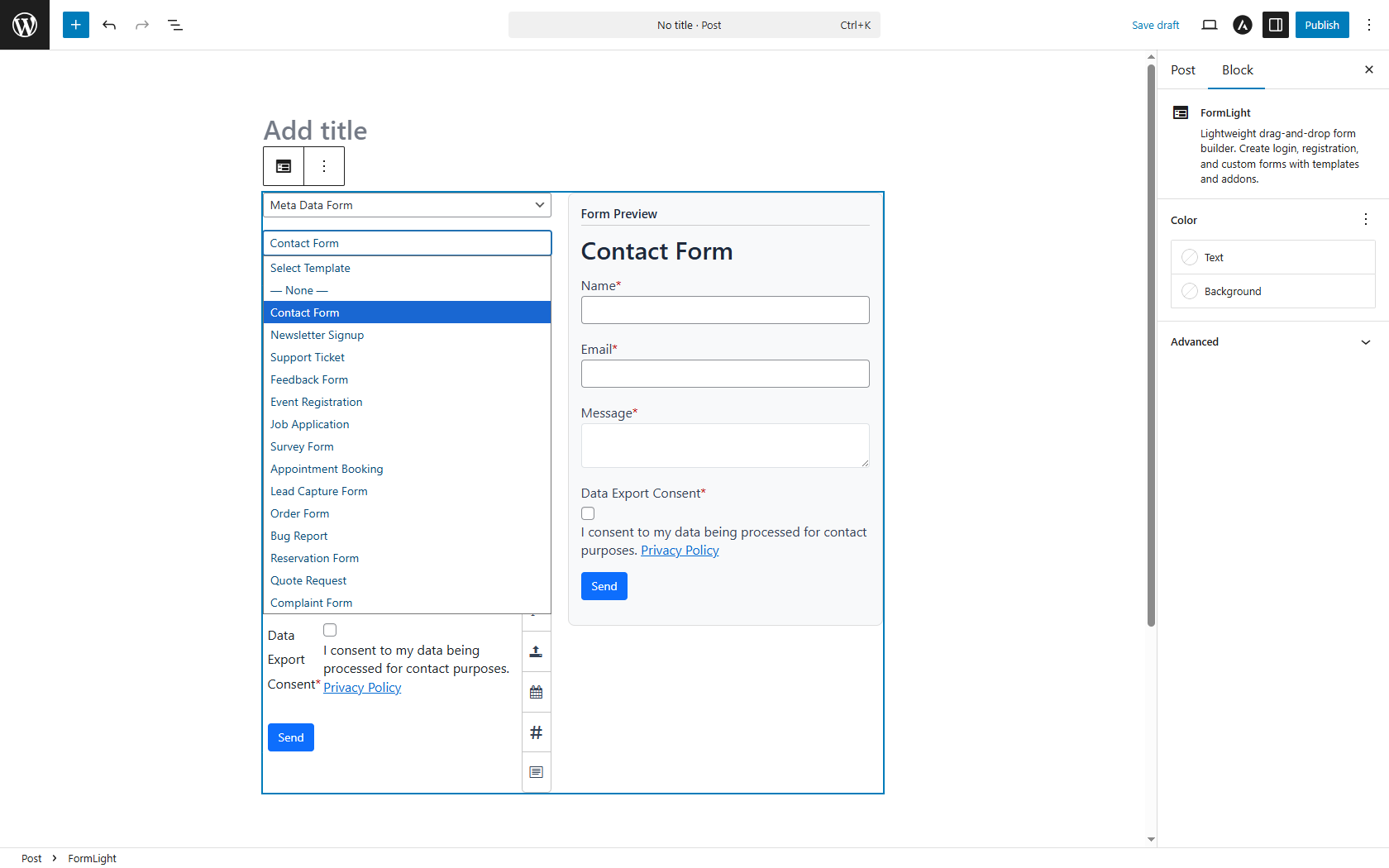This screenshot has width=1389, height=868.
Task: Click the Publish button
Action: coord(1321,25)
